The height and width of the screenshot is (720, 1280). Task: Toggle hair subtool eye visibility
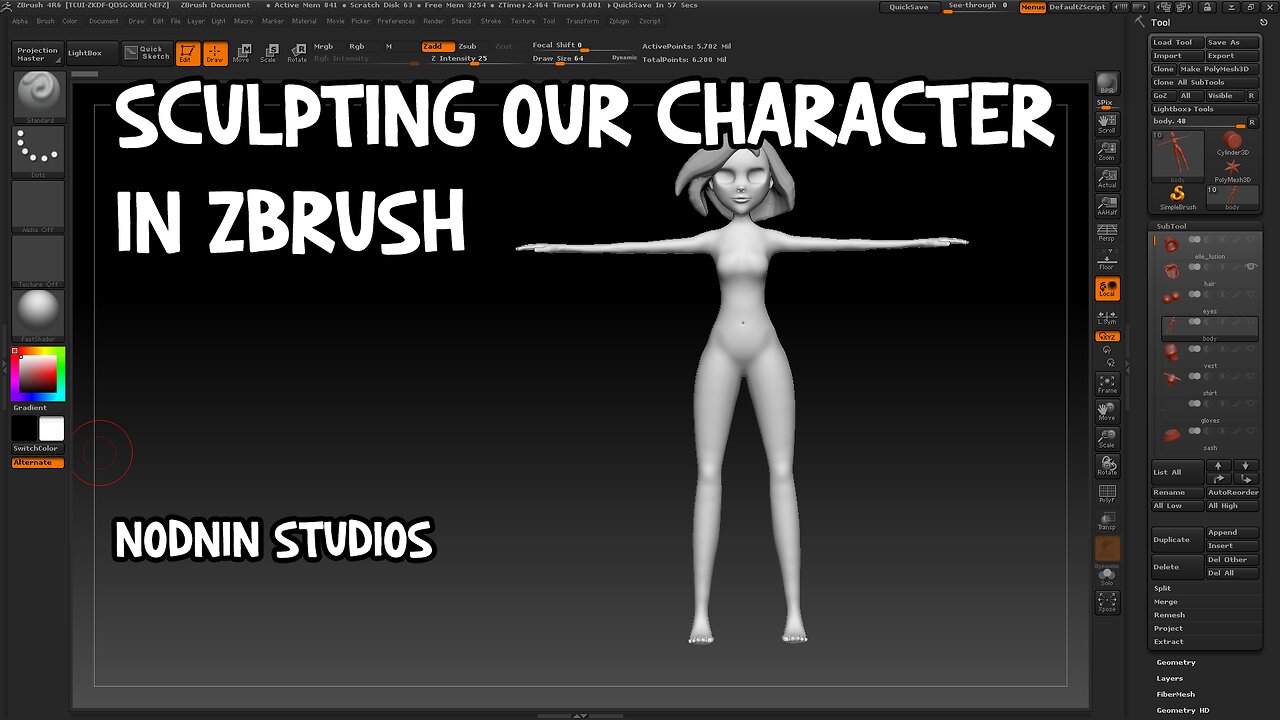pyautogui.click(x=1250, y=267)
